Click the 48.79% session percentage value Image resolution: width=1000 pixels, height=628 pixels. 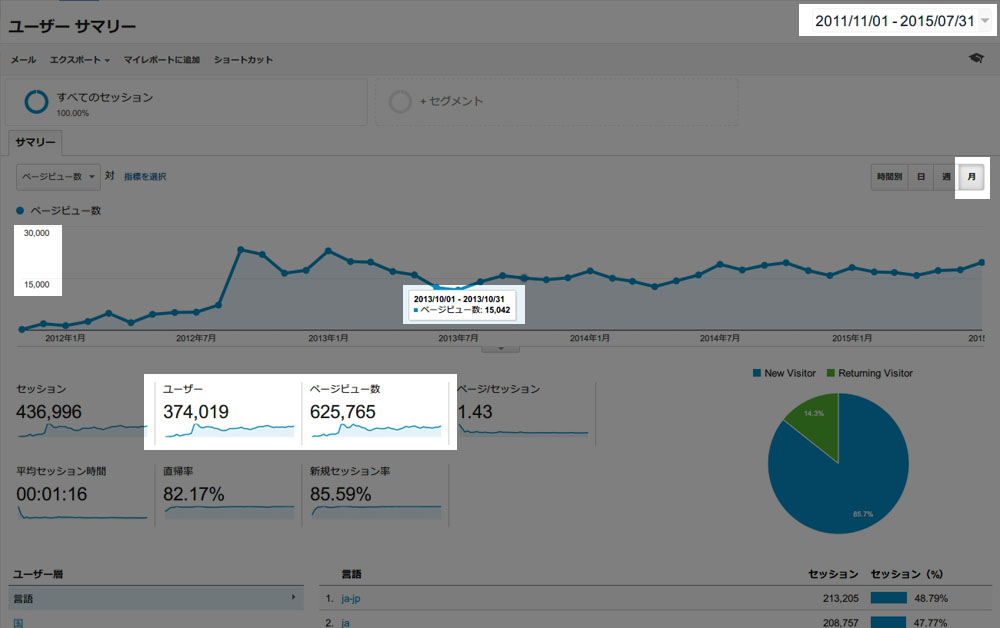[x=931, y=598]
